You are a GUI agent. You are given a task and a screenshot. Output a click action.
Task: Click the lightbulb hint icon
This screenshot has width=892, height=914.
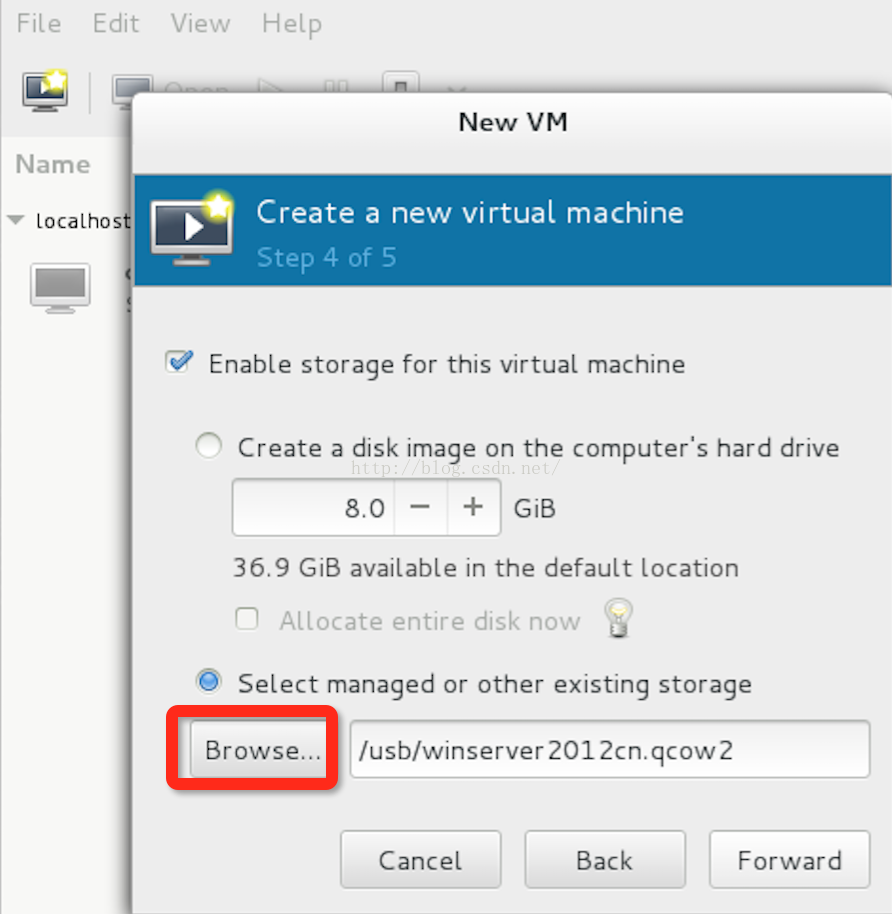coord(618,618)
